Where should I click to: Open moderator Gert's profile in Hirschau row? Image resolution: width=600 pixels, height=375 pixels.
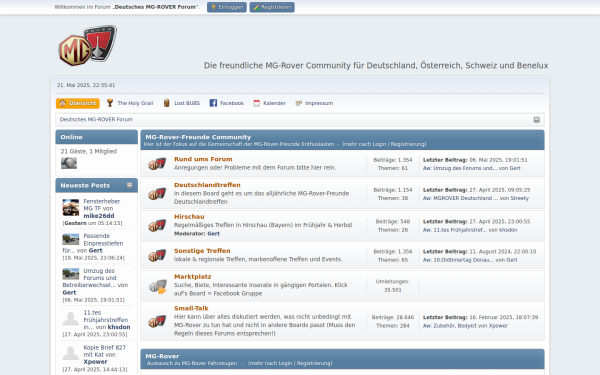(214, 233)
